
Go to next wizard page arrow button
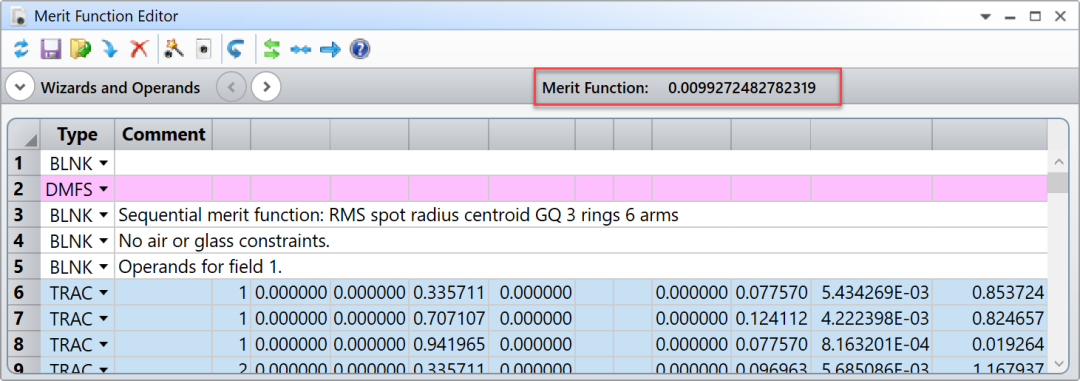[266, 87]
